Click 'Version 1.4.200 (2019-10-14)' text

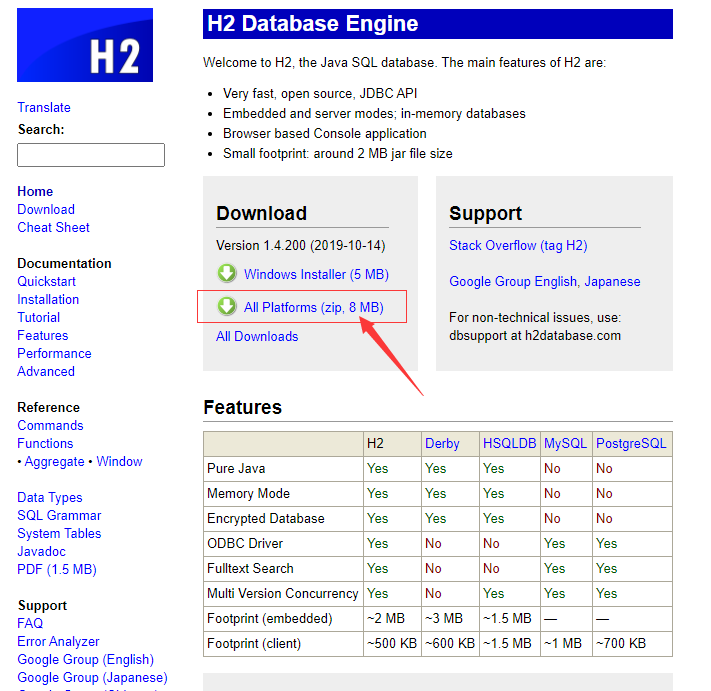pyautogui.click(x=301, y=245)
